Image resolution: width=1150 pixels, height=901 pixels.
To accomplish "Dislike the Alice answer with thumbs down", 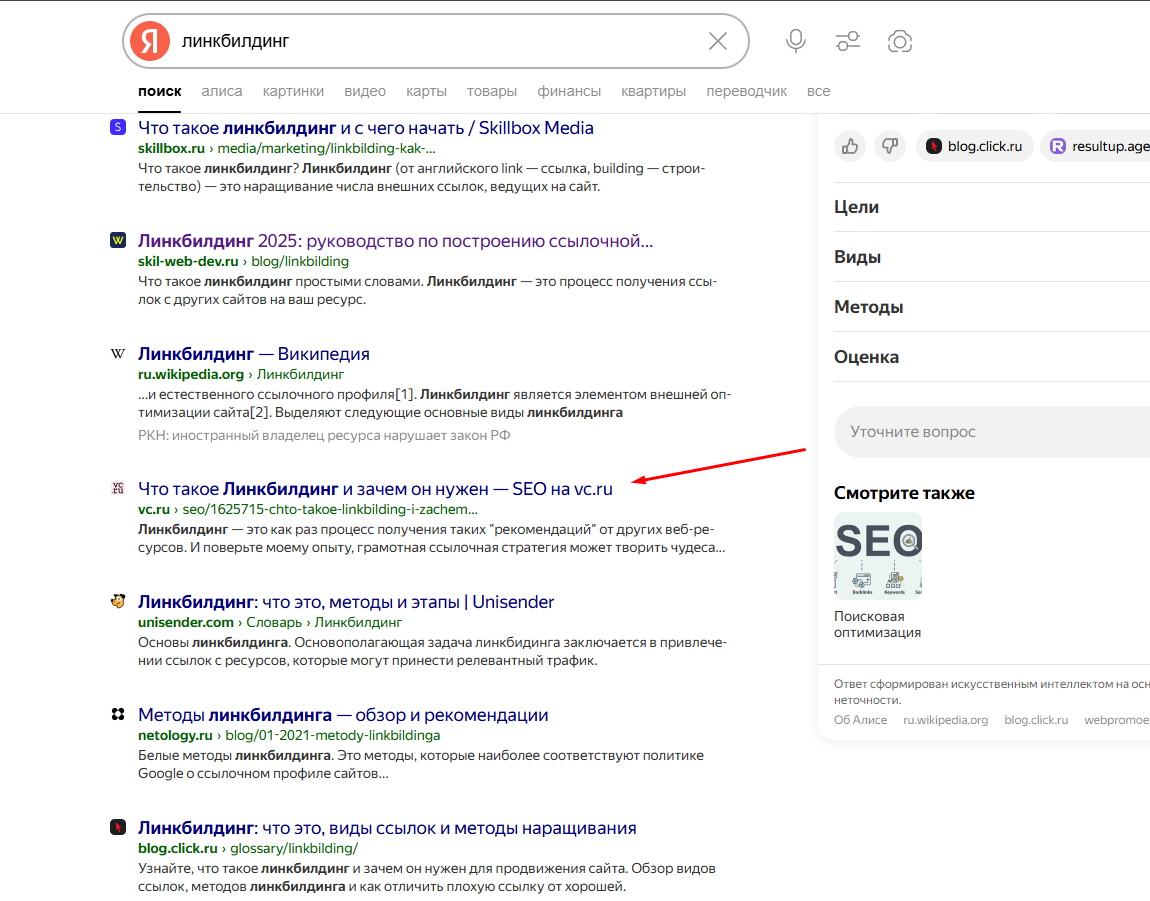I will click(890, 146).
